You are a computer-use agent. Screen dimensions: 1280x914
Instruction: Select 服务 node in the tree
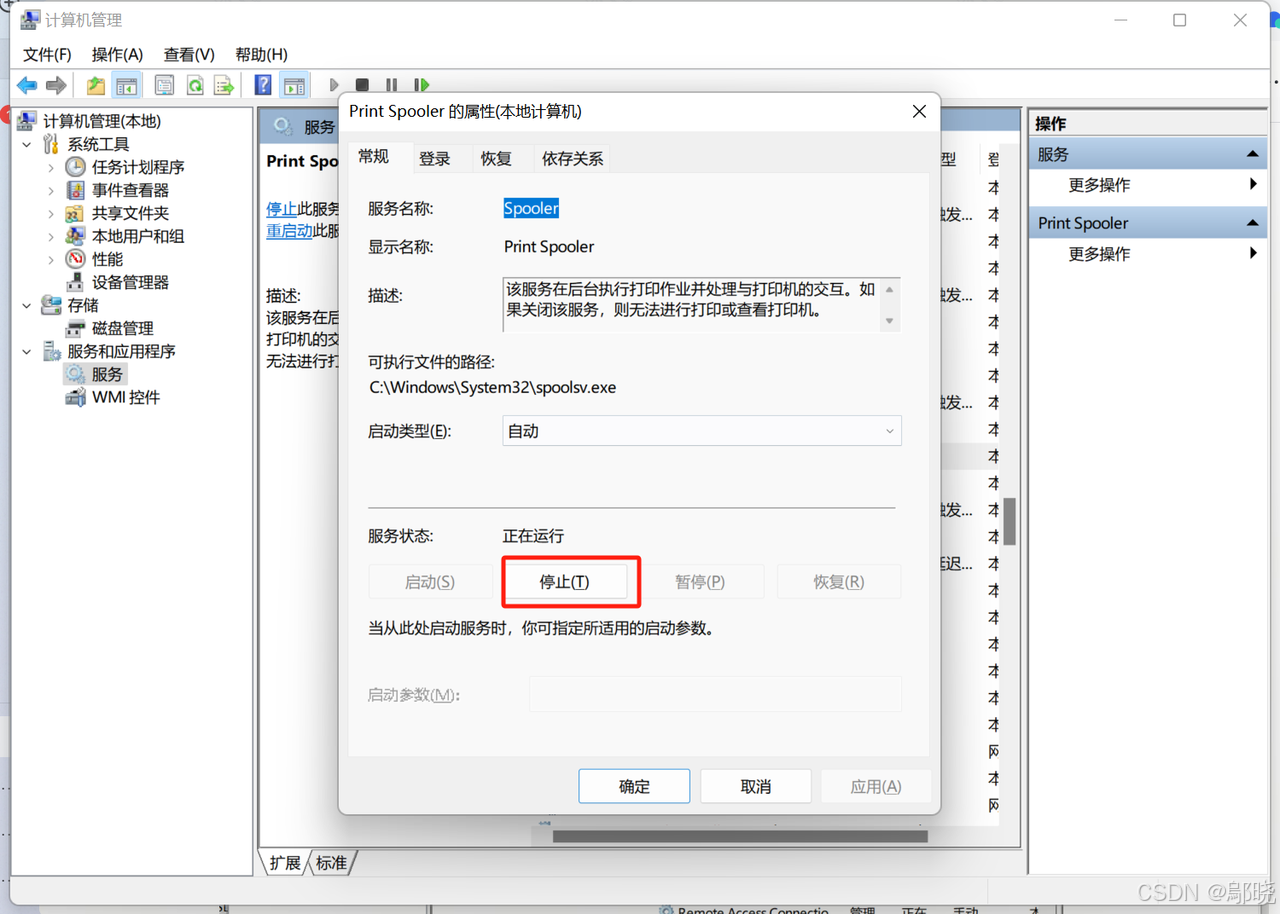(x=107, y=374)
